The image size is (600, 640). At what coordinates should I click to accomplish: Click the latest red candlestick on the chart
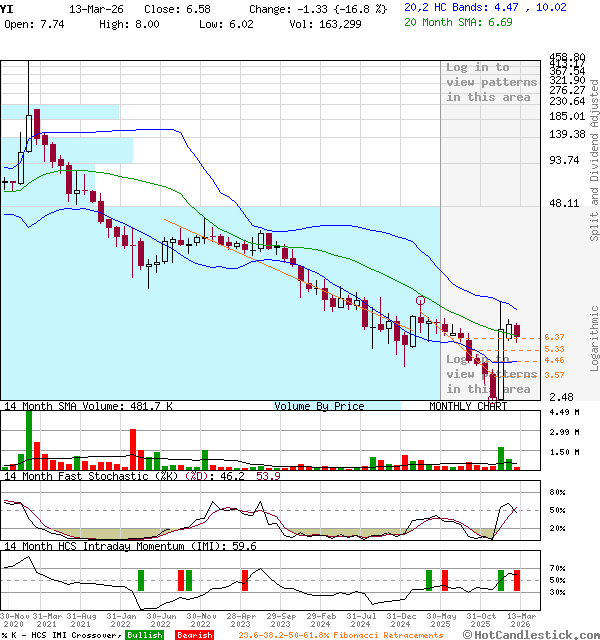(516, 331)
